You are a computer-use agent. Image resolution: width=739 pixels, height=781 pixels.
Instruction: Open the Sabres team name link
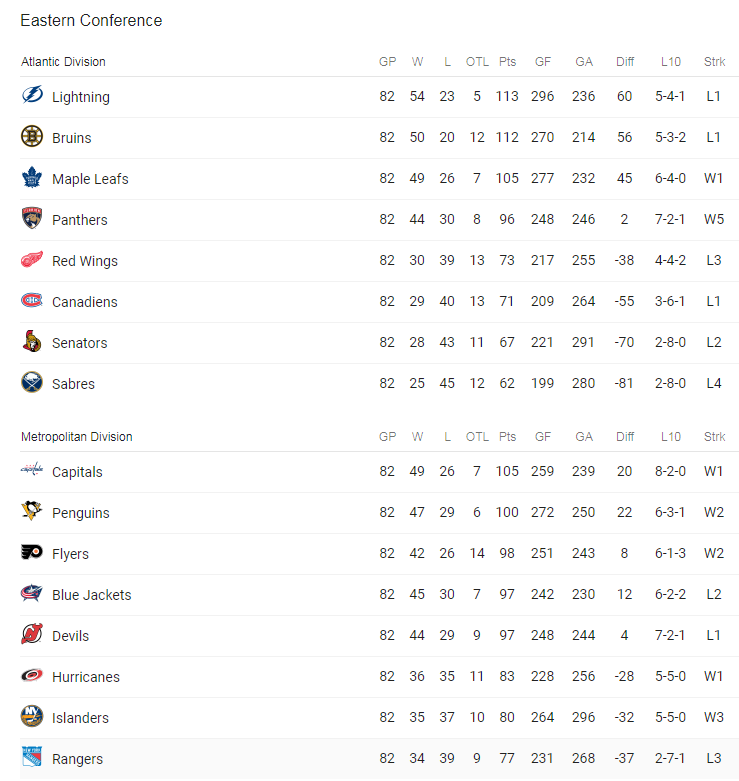point(73,384)
